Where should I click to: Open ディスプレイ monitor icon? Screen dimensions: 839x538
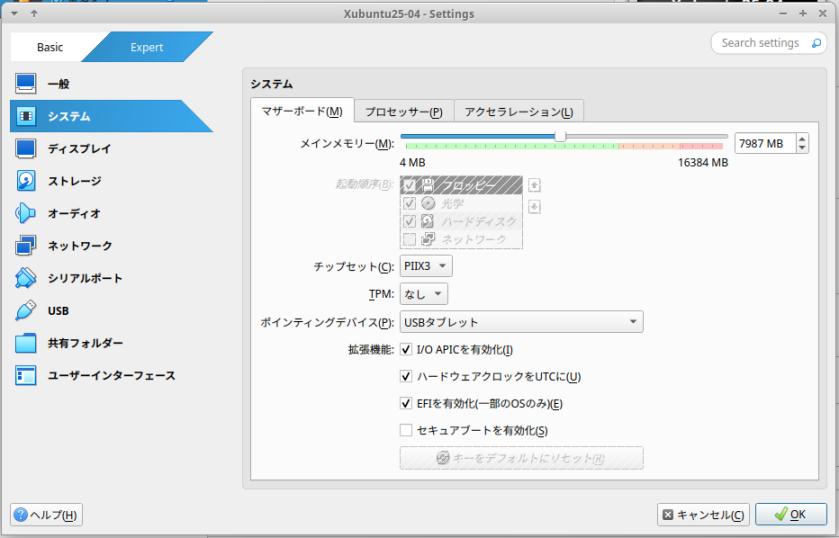(26, 148)
